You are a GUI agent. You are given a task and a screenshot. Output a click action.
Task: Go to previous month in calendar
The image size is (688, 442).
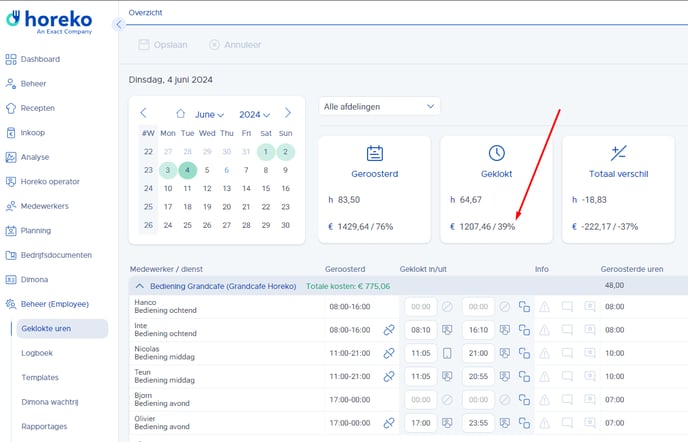point(143,113)
